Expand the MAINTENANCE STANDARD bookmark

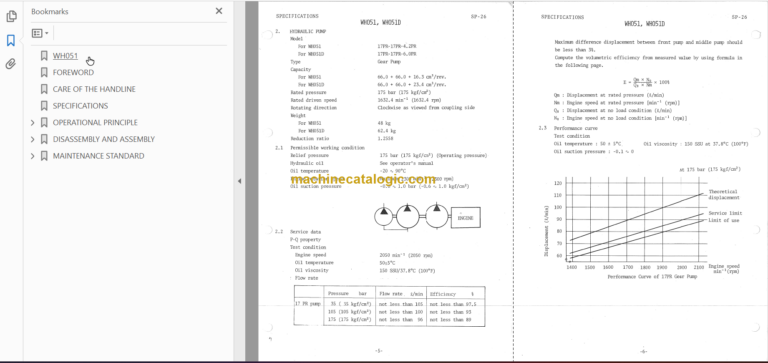point(33,156)
